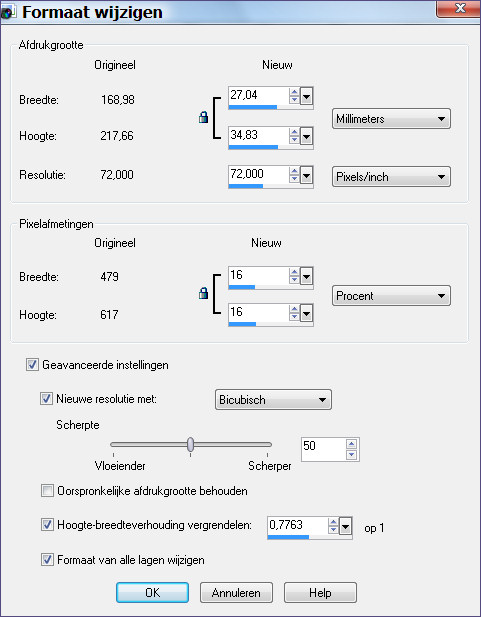The image size is (481, 617).
Task: Open slider popup beside new Hoogte 34,83
Action: (x=307, y=136)
